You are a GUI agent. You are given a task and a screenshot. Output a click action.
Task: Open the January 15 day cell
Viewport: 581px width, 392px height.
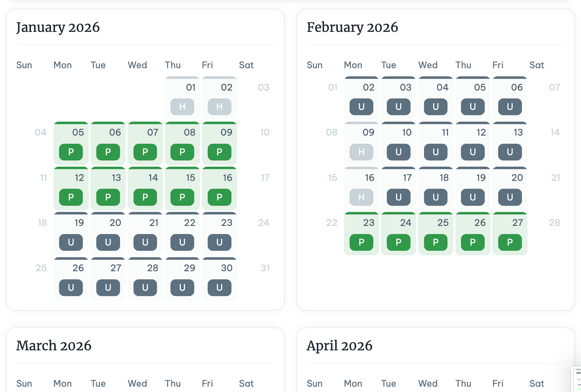pyautogui.click(x=182, y=189)
